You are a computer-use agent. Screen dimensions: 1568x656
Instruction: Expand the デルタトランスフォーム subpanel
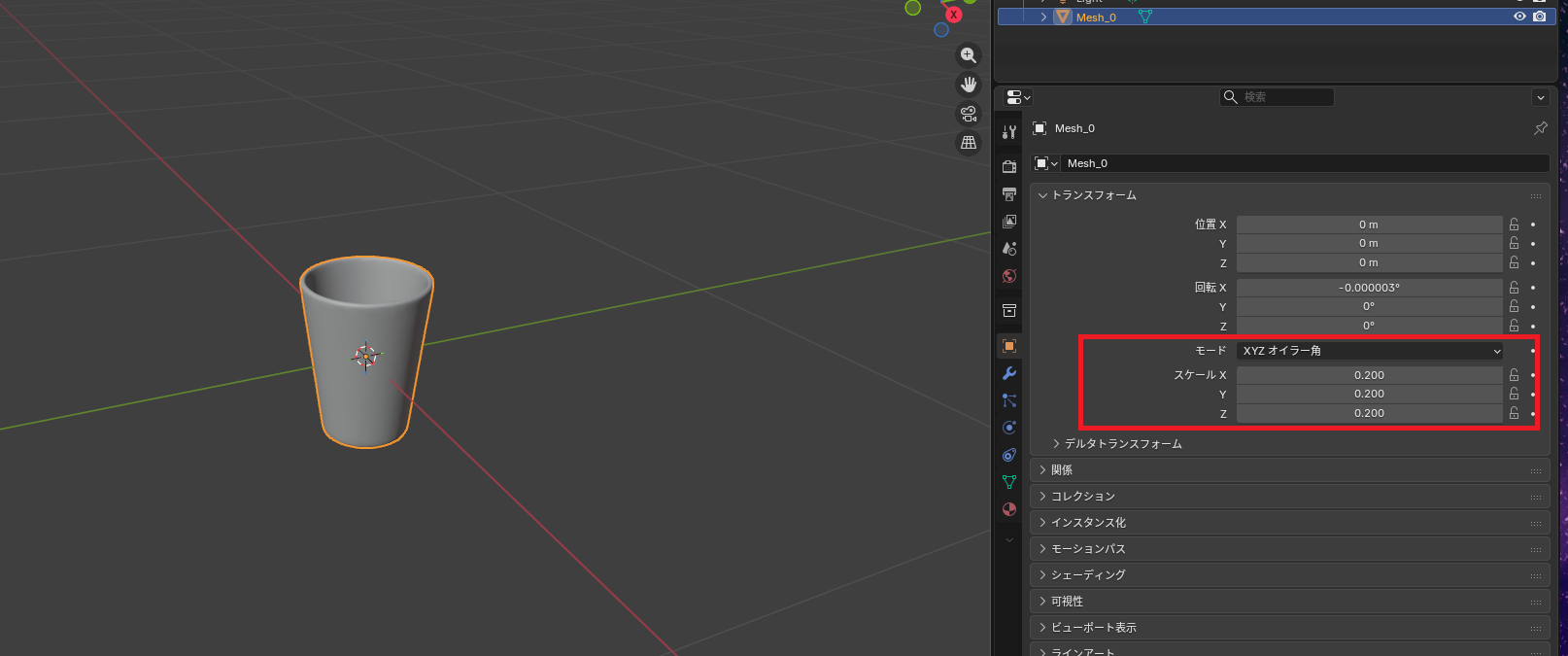[1056, 444]
